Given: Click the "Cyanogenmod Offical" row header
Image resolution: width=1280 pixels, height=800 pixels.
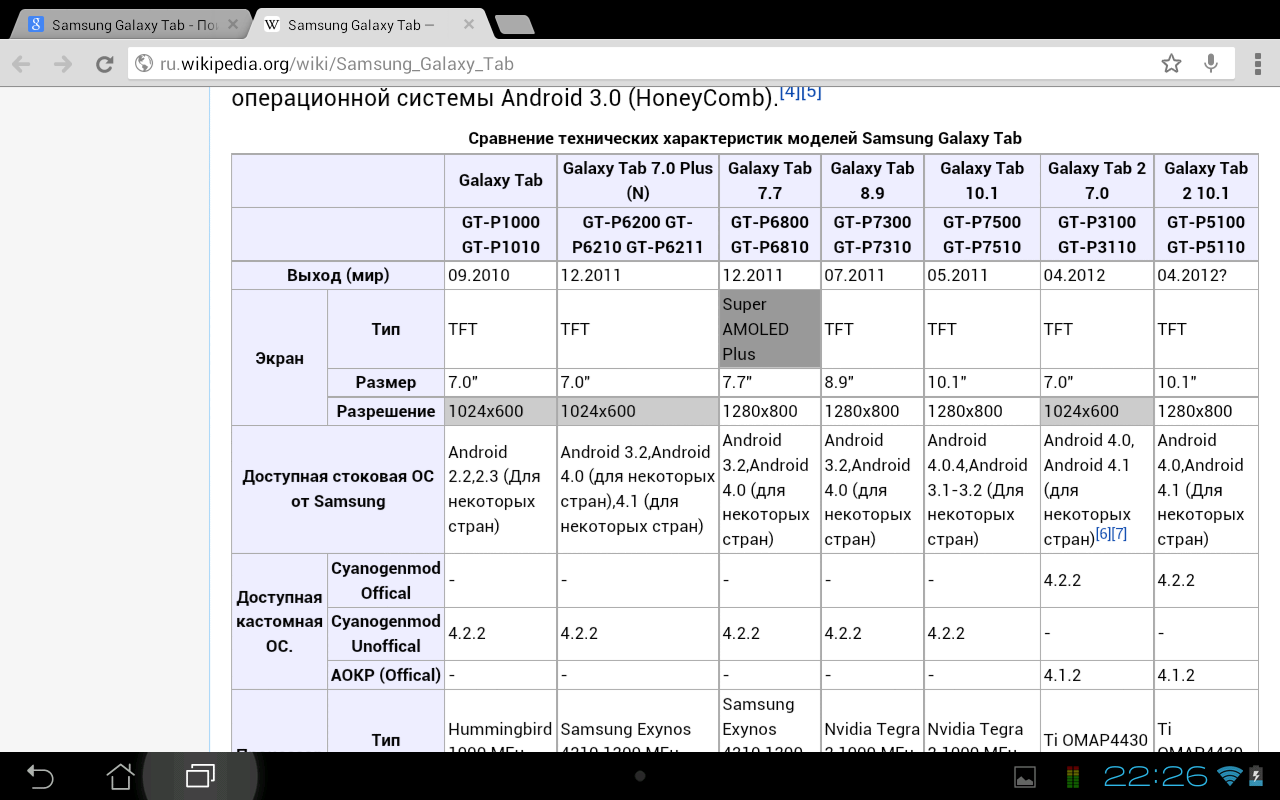Looking at the screenshot, I should [x=386, y=580].
